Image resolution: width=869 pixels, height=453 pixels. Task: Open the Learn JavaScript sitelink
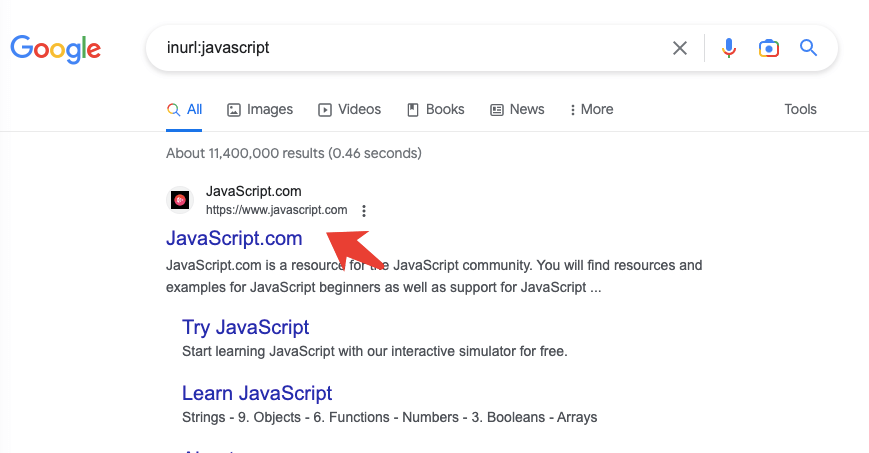click(257, 393)
